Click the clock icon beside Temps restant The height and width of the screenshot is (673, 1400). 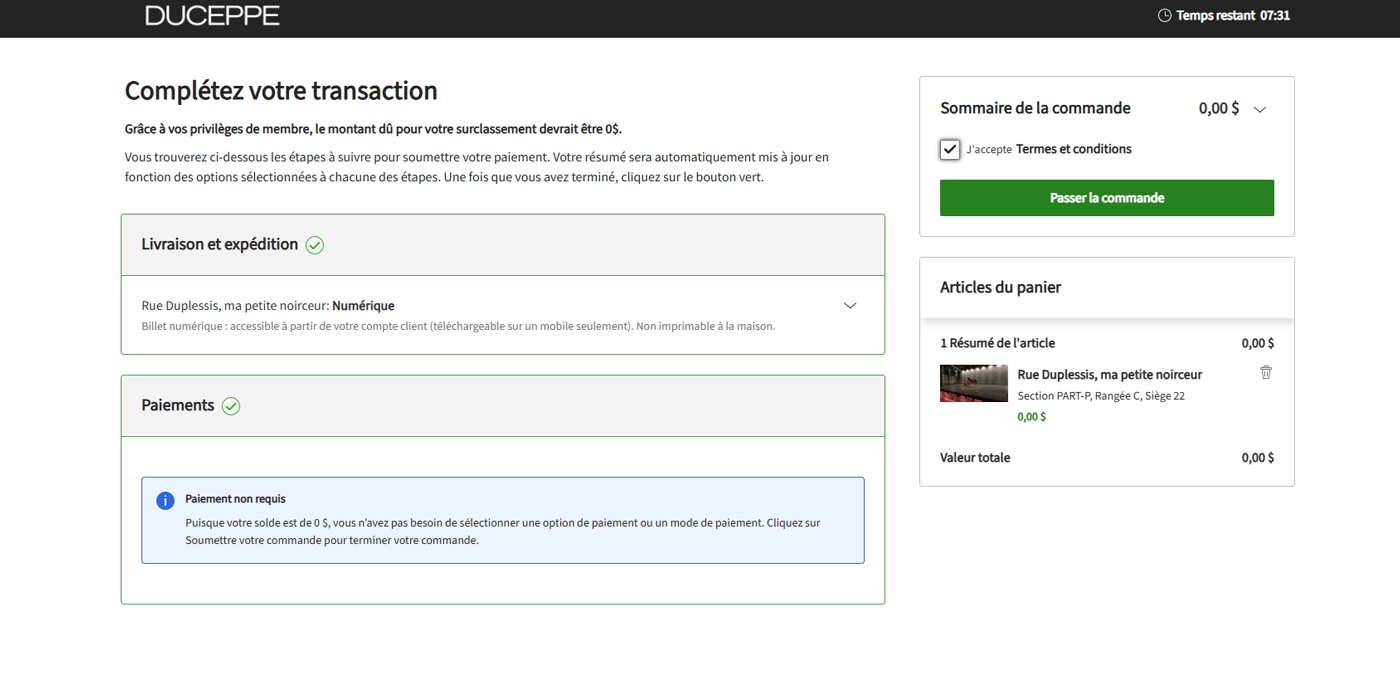click(1164, 15)
